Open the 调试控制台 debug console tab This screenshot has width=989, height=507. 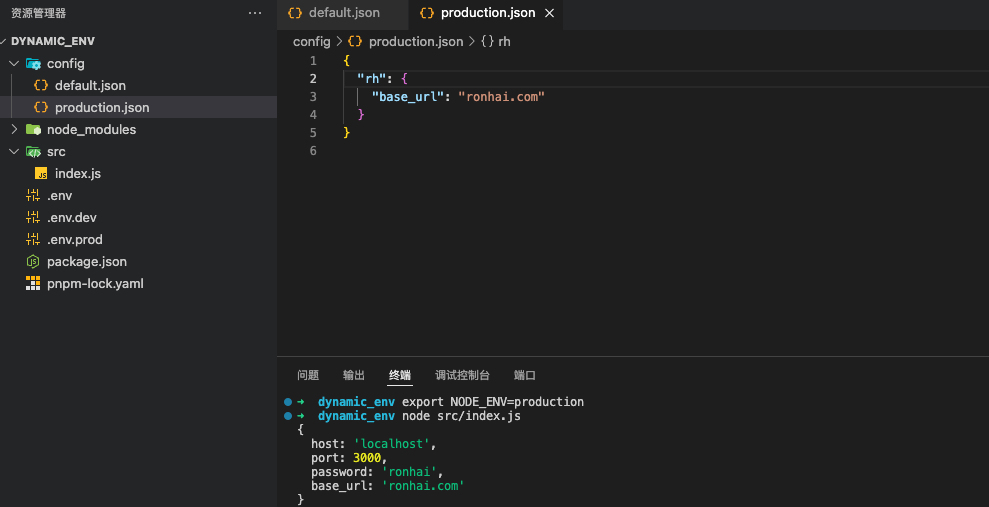point(462,375)
